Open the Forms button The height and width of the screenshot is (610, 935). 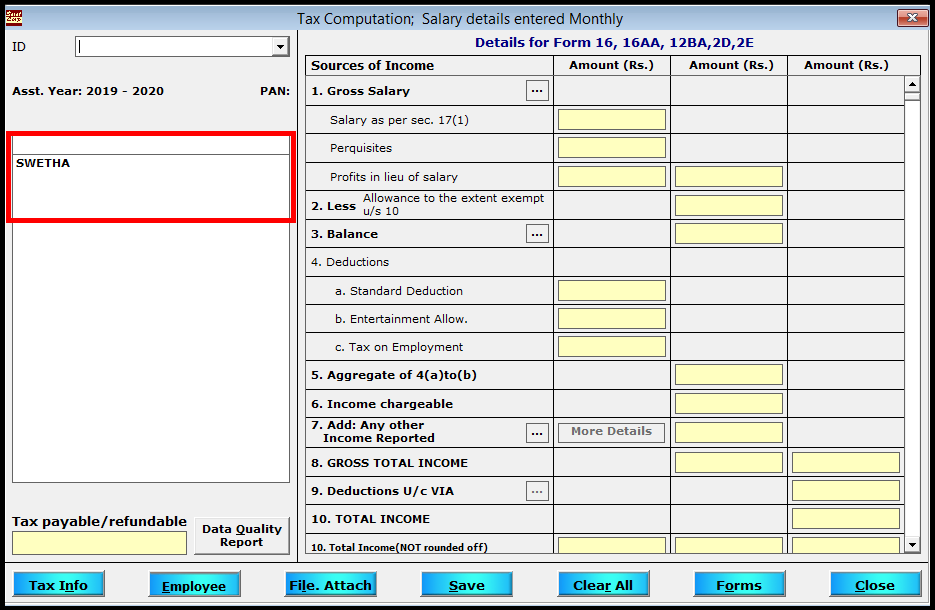click(739, 585)
